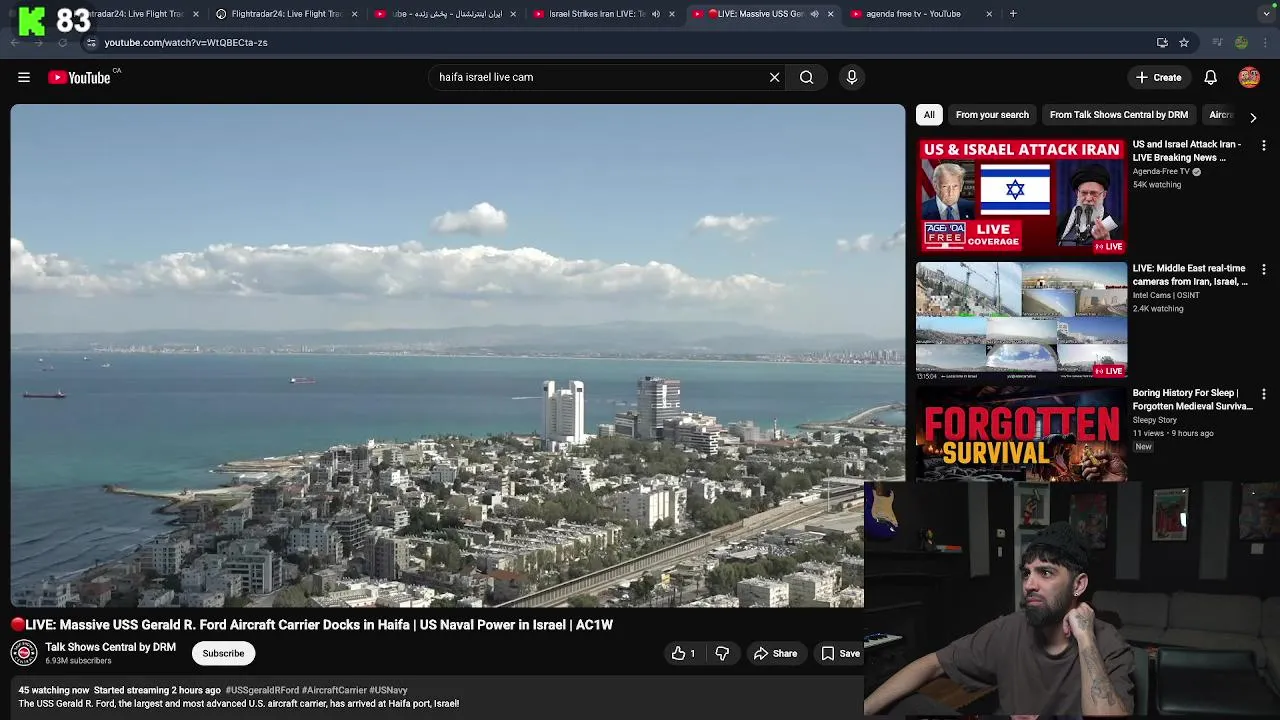The height and width of the screenshot is (720, 1280).
Task: Open the browser three-dot menu
Action: 1266,43
